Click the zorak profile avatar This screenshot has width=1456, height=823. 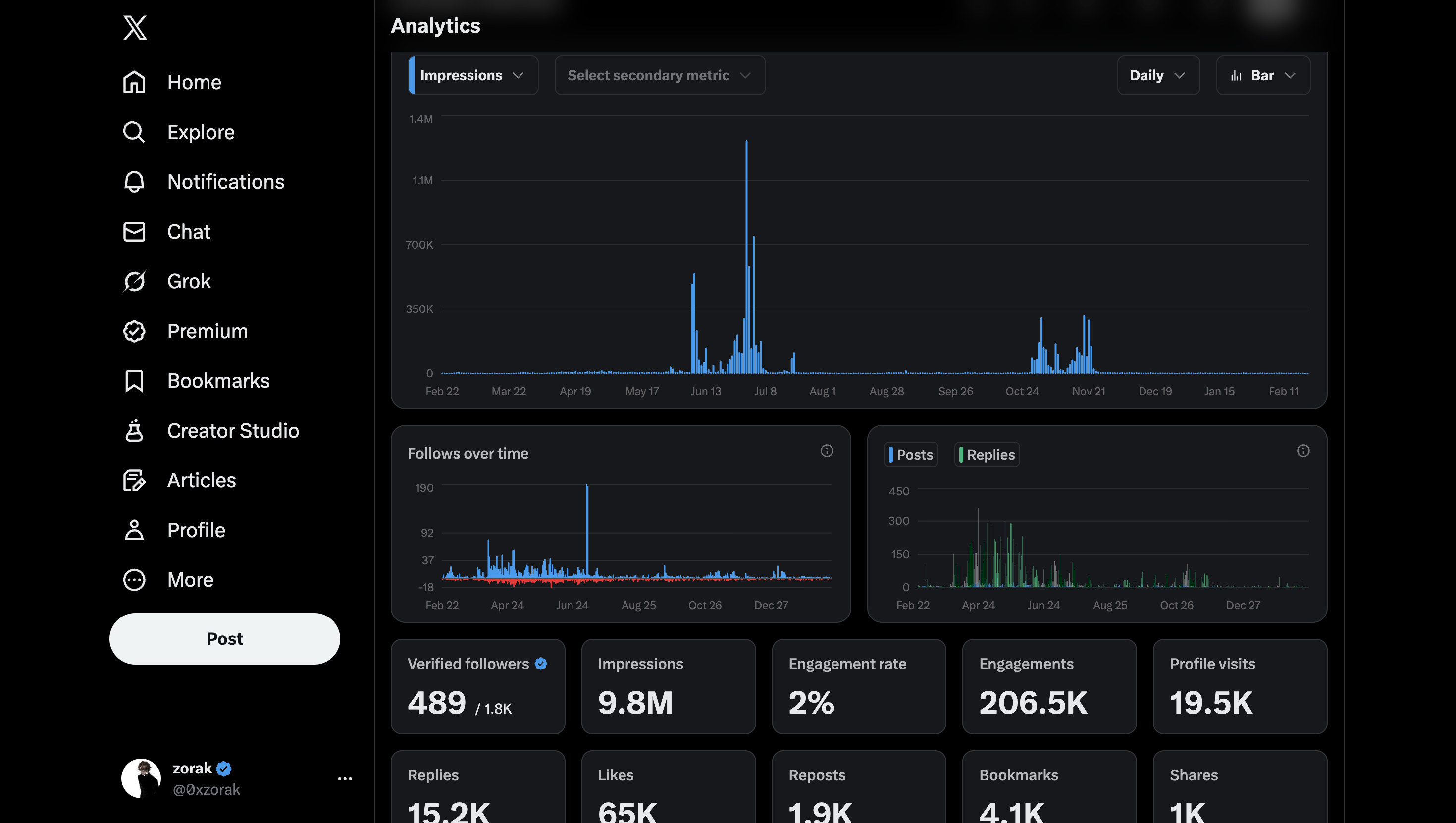141,778
